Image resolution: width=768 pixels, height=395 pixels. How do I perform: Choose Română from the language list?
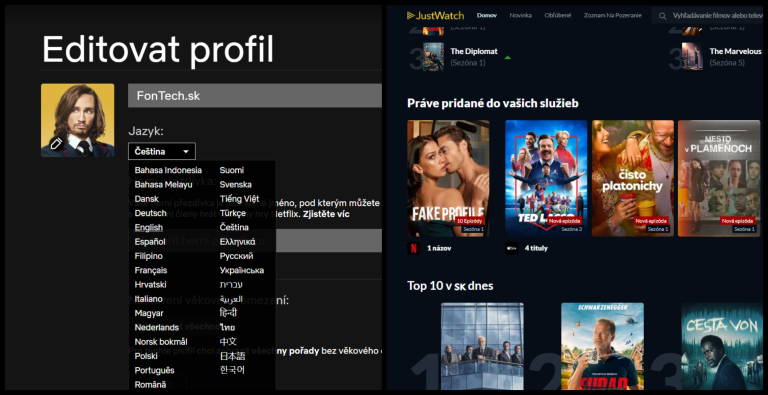tap(150, 385)
